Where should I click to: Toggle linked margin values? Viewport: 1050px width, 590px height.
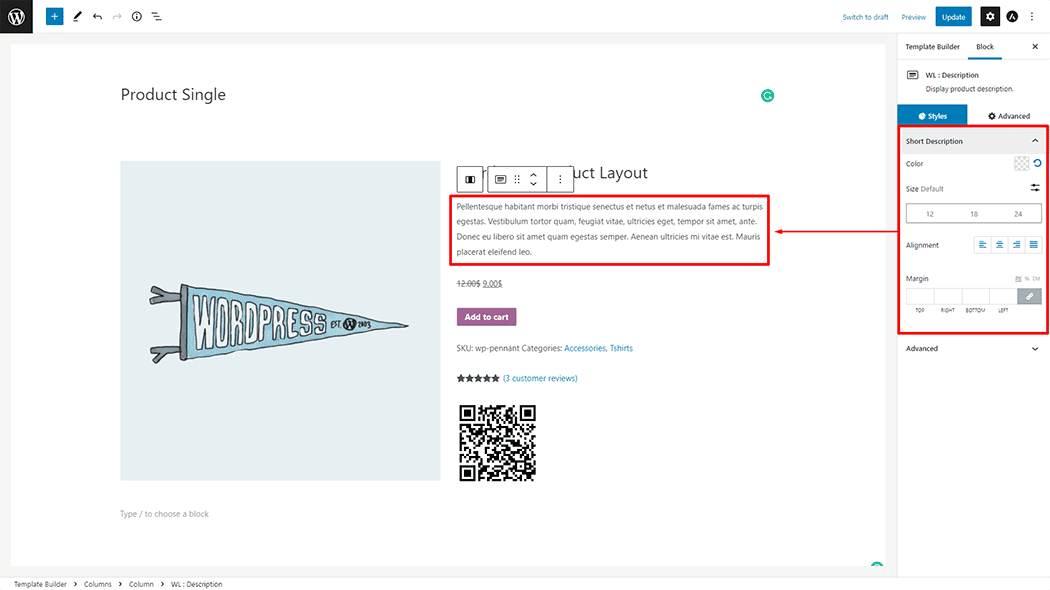(1028, 296)
